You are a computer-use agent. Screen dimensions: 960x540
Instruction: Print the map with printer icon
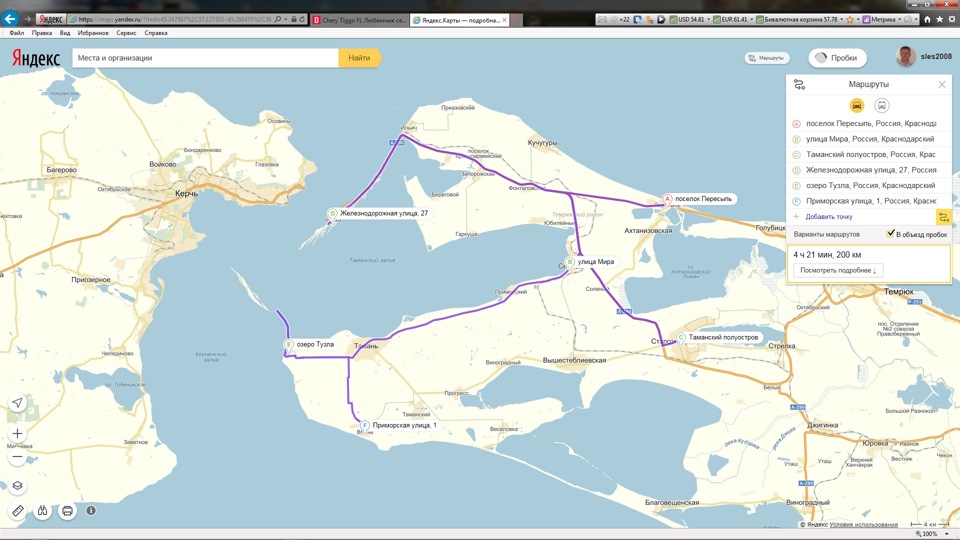pos(67,511)
